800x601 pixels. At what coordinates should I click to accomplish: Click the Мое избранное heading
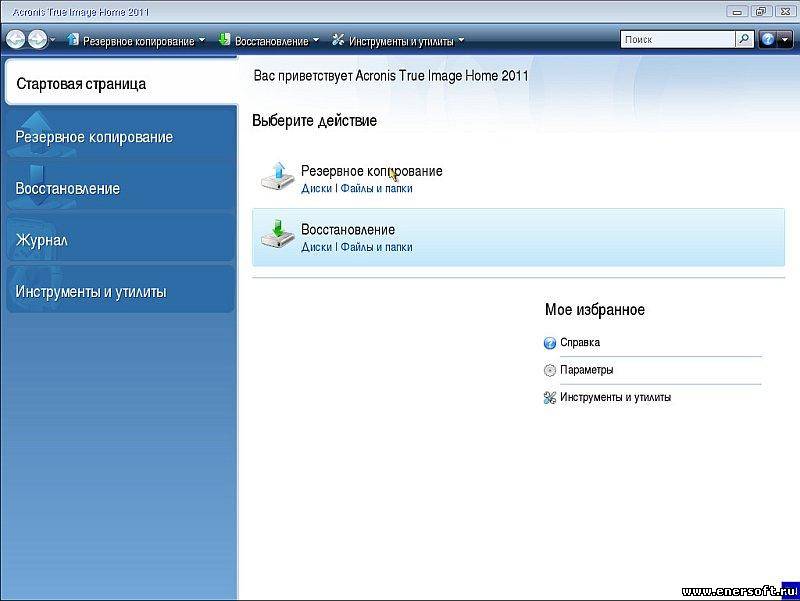(595, 309)
